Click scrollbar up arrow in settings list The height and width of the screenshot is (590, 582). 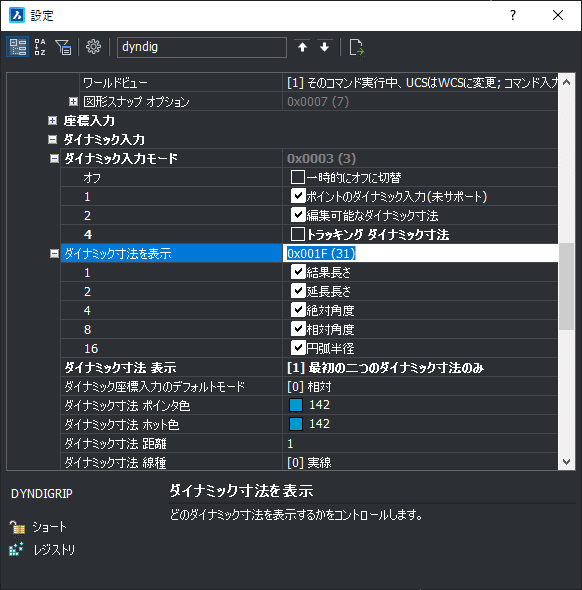pyautogui.click(x=567, y=82)
